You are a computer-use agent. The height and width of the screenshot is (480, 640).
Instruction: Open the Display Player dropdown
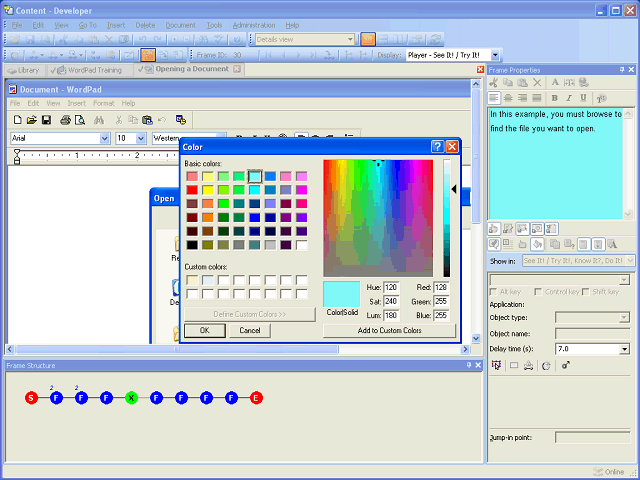click(x=495, y=55)
